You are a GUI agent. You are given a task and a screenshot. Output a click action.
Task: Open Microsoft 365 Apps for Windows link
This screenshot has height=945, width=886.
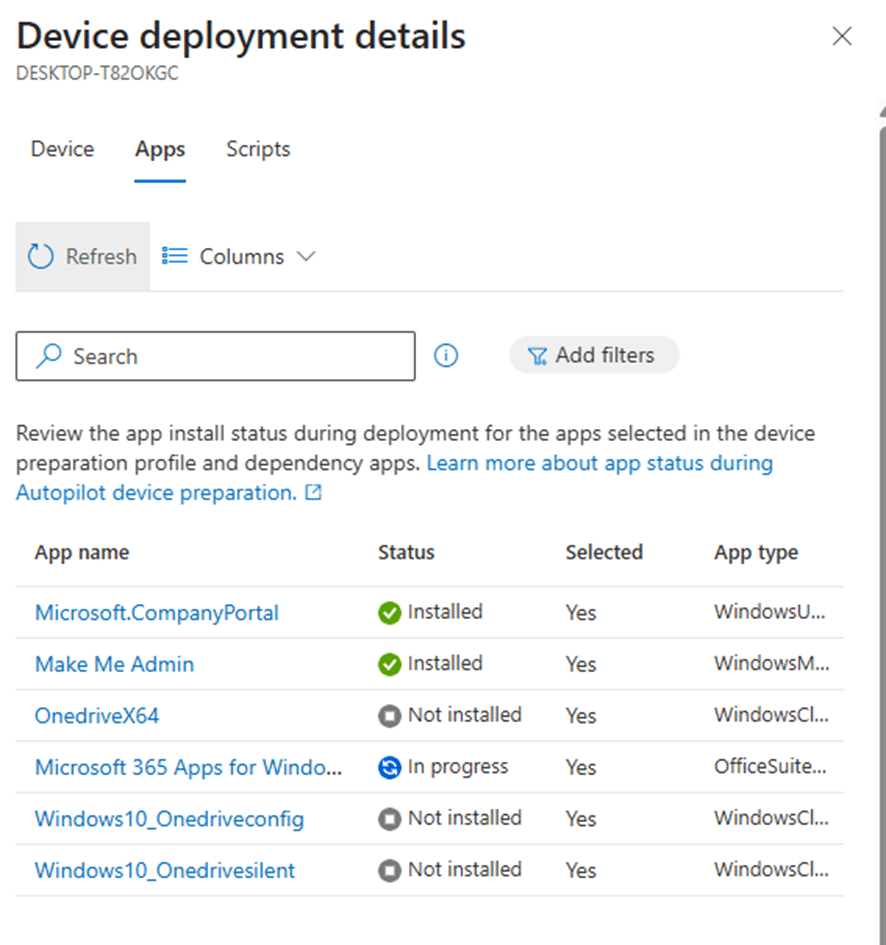pyautogui.click(x=189, y=767)
